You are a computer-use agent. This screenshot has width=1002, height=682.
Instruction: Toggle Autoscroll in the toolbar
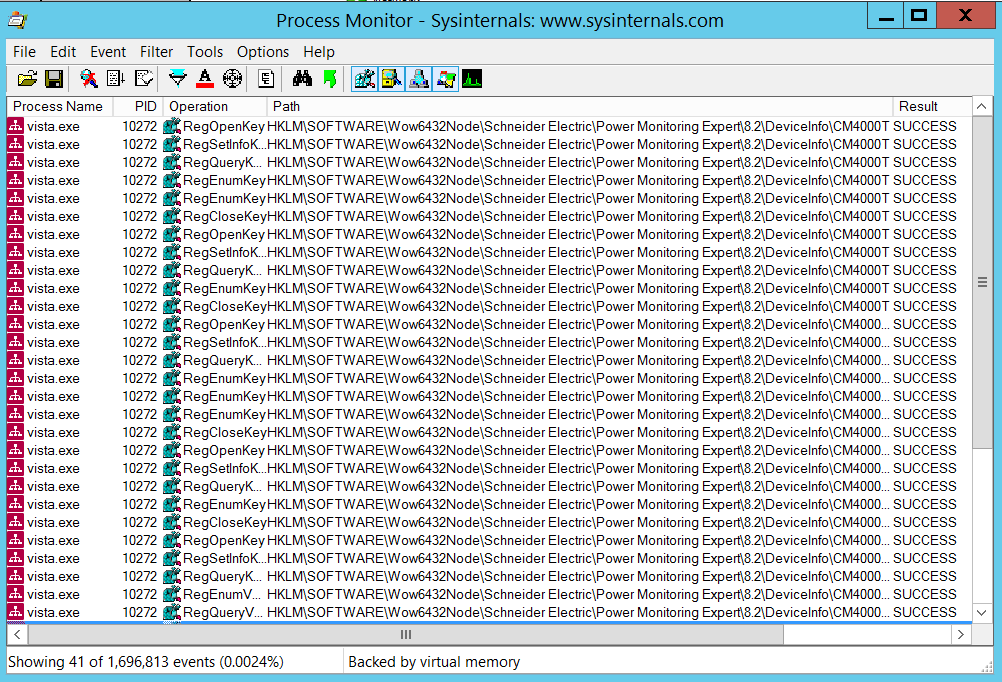click(116, 79)
